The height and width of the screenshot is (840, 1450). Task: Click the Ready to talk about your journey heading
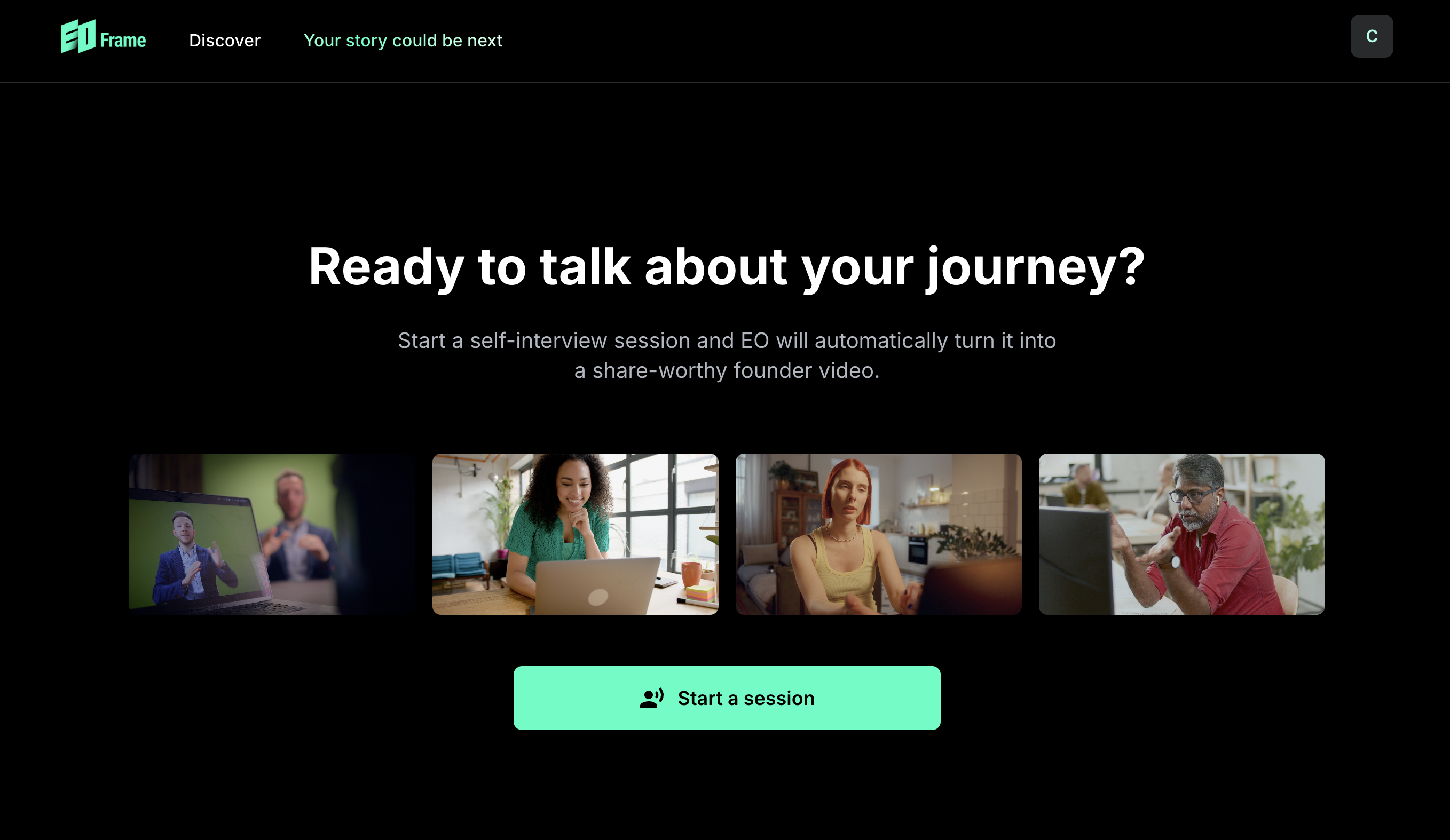pos(726,267)
